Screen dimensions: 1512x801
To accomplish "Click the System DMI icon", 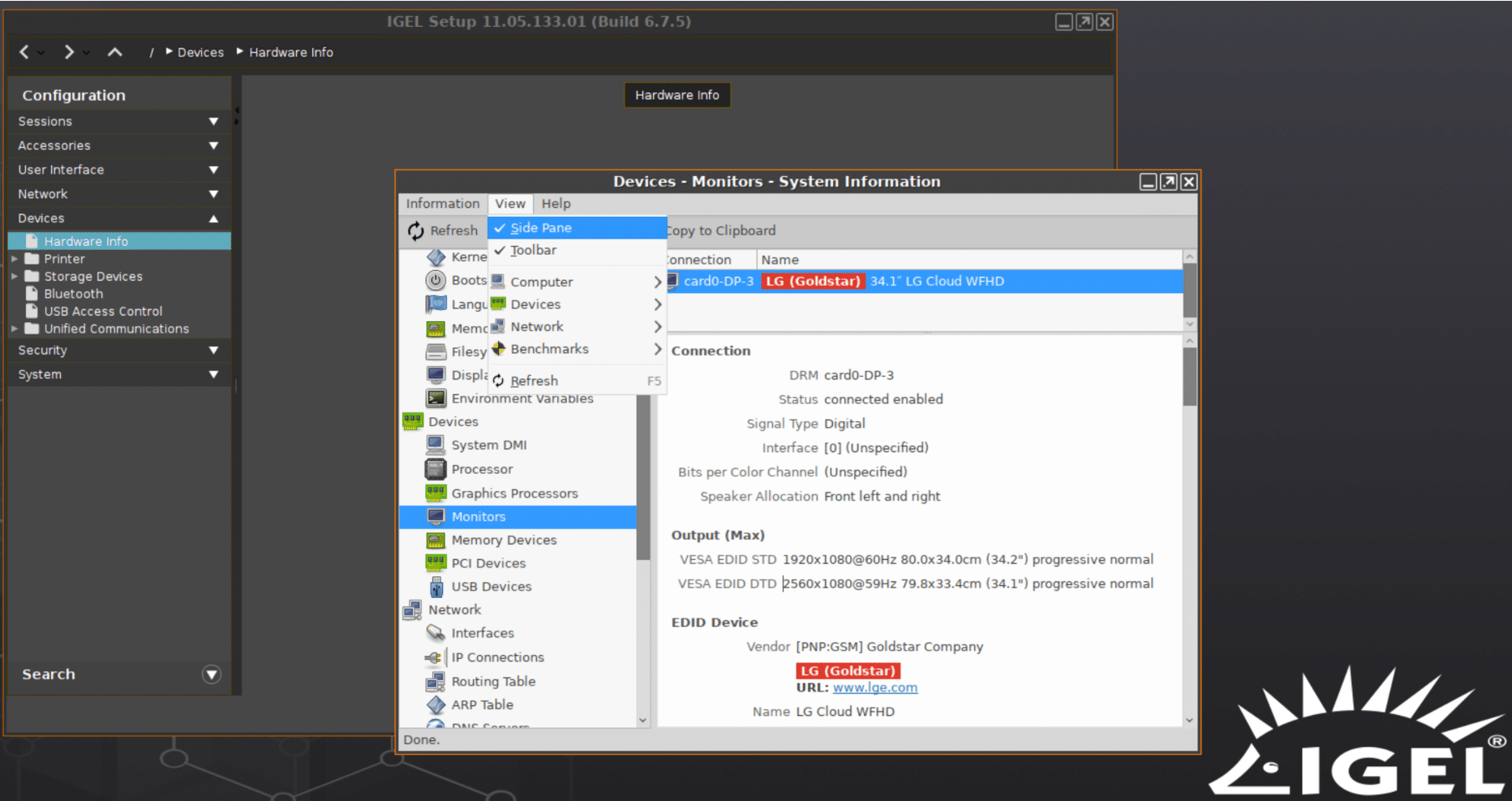I will click(x=436, y=445).
